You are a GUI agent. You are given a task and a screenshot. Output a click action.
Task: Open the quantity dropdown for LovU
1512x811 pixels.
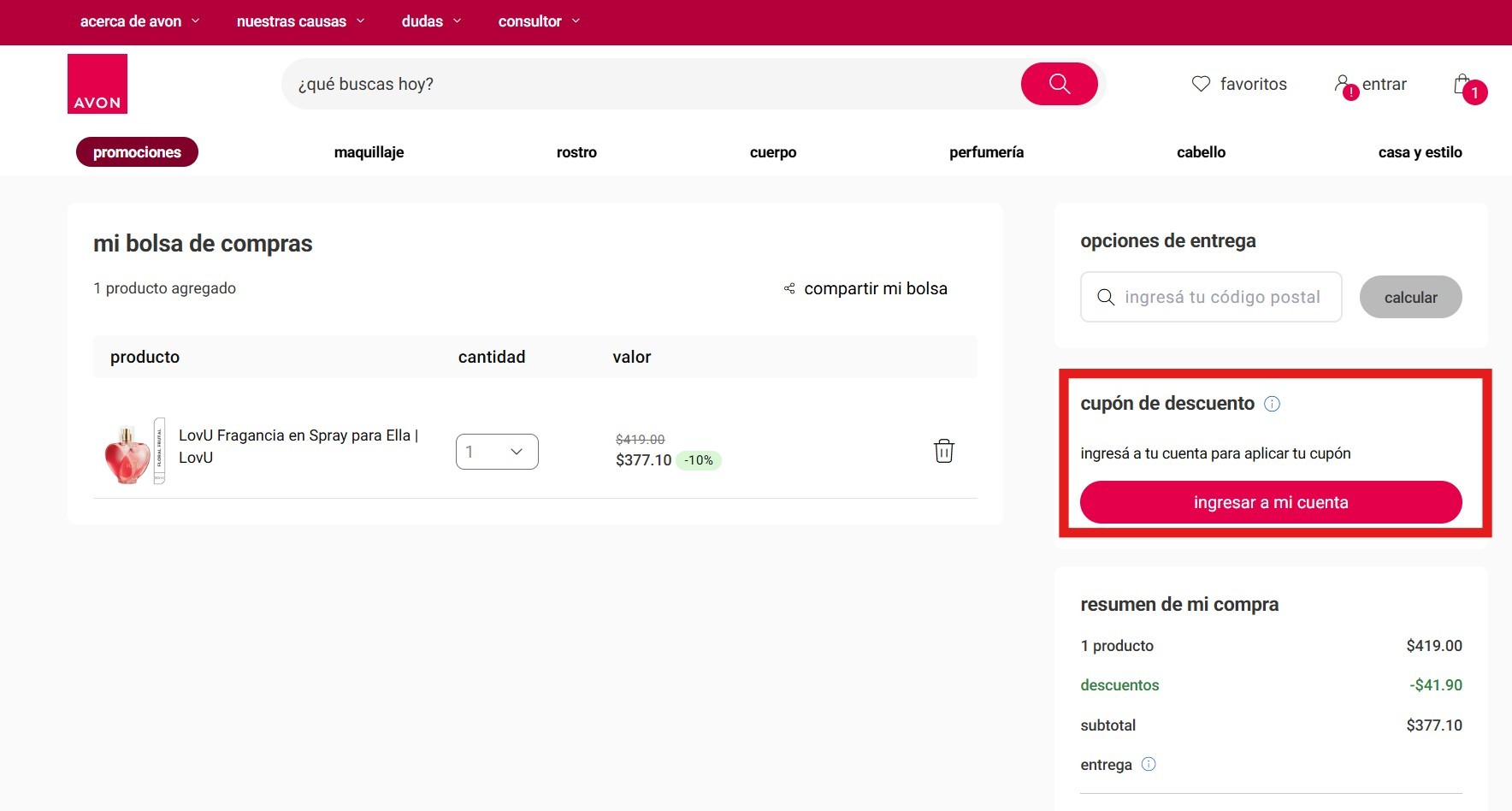(497, 452)
